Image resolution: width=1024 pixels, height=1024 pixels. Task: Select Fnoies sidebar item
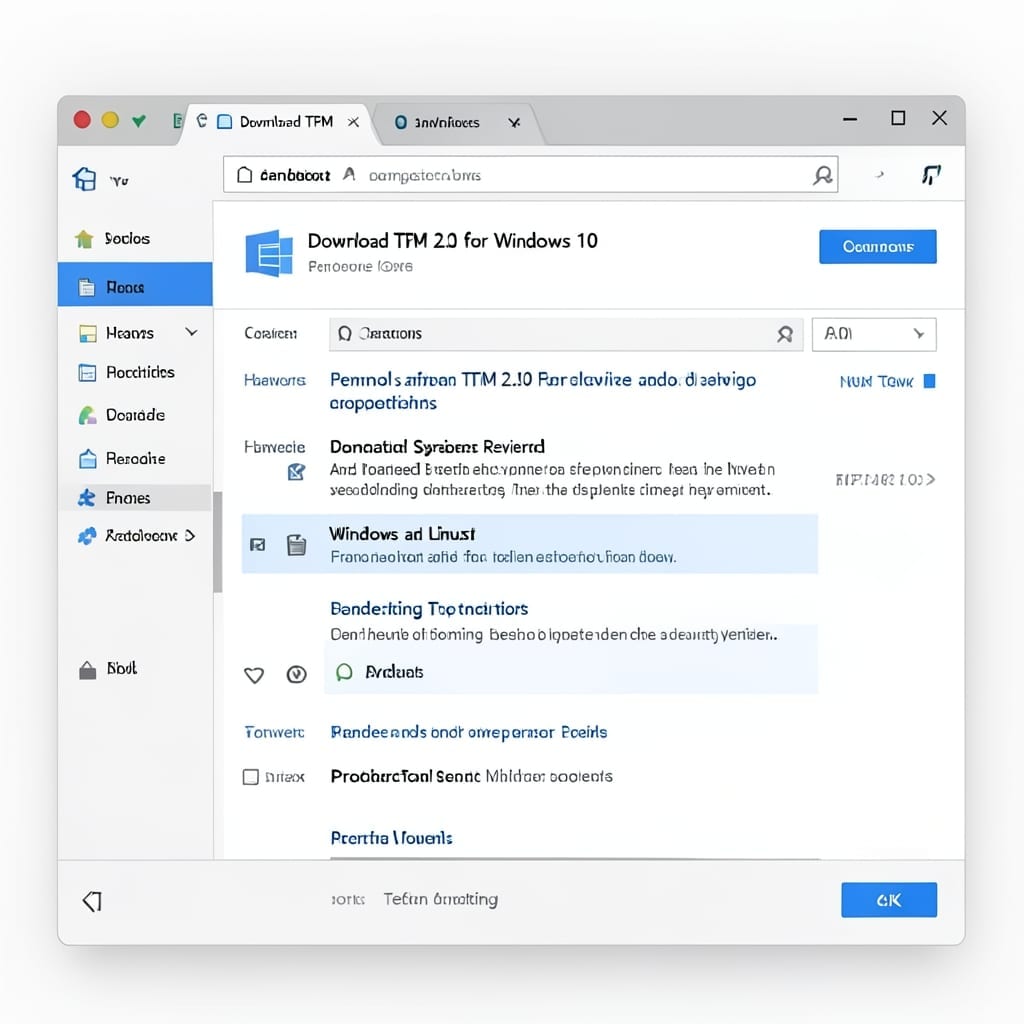coord(135,498)
